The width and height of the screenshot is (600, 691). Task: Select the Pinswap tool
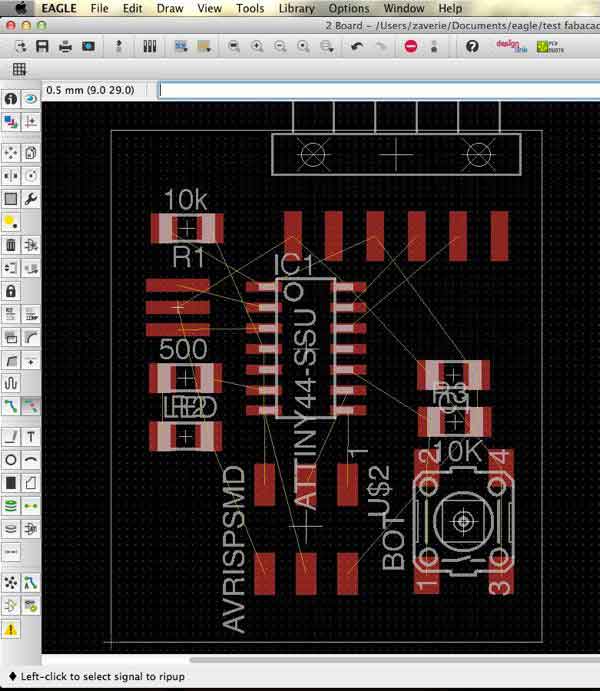(11, 268)
